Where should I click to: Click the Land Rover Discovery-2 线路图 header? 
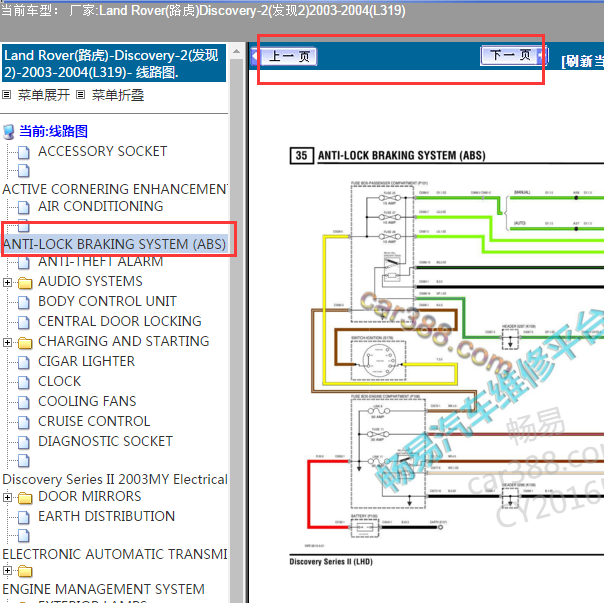(x=114, y=64)
